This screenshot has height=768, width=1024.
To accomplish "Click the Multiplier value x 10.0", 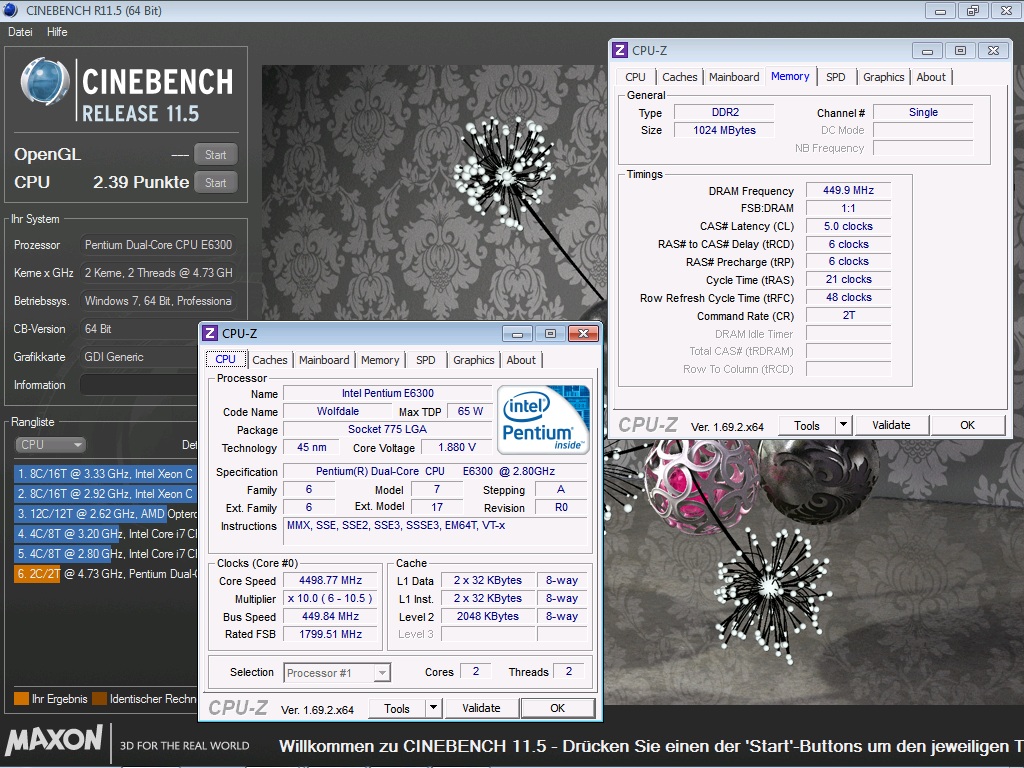I will pos(330,598).
